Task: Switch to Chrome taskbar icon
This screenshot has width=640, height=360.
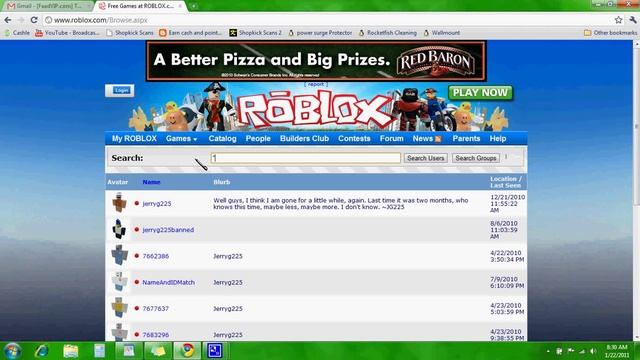Action: [x=188, y=351]
